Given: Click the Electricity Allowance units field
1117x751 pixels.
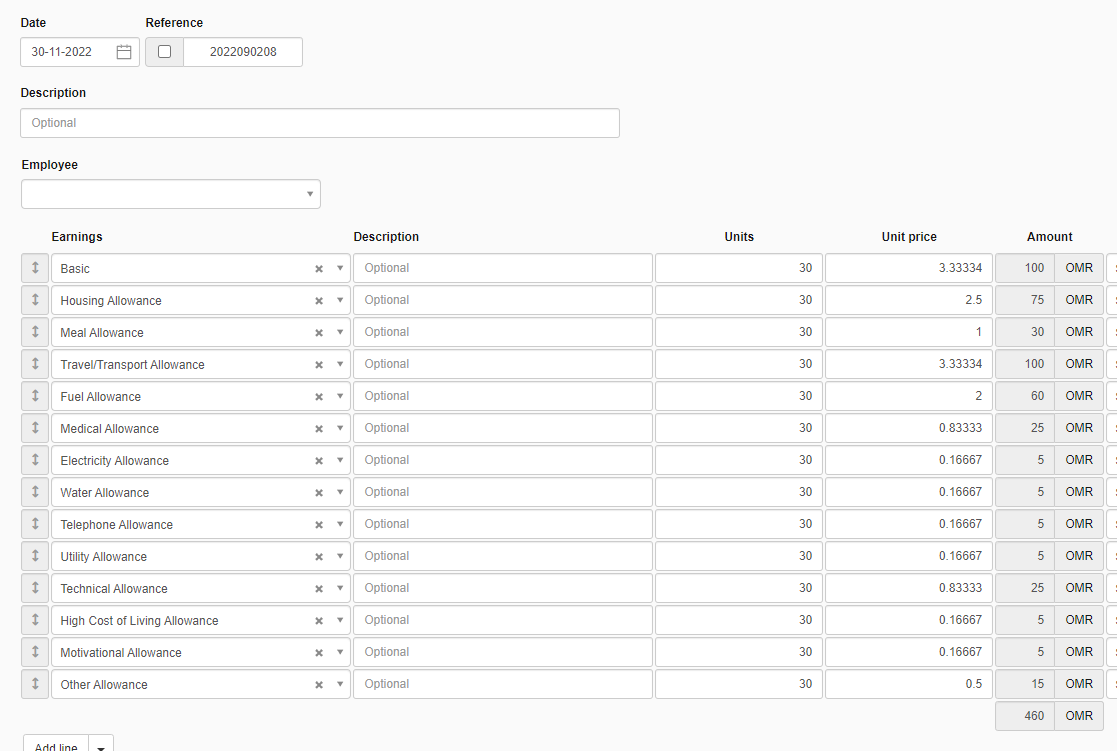Looking at the screenshot, I should pos(739,460).
